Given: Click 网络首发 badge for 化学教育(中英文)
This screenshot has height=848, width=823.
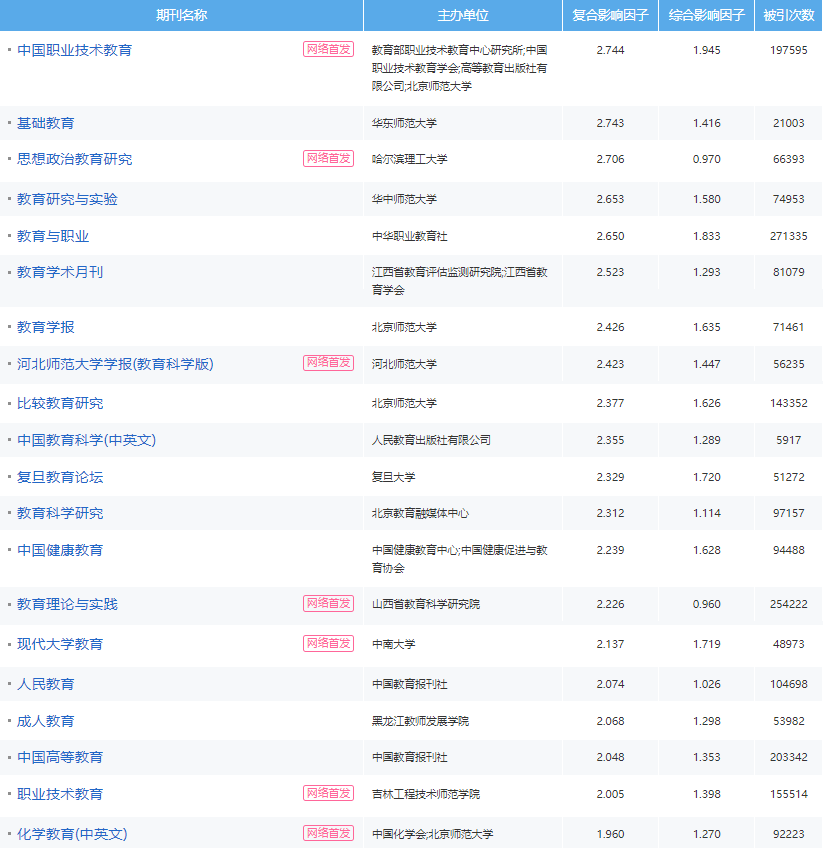Looking at the screenshot, I should (328, 833).
